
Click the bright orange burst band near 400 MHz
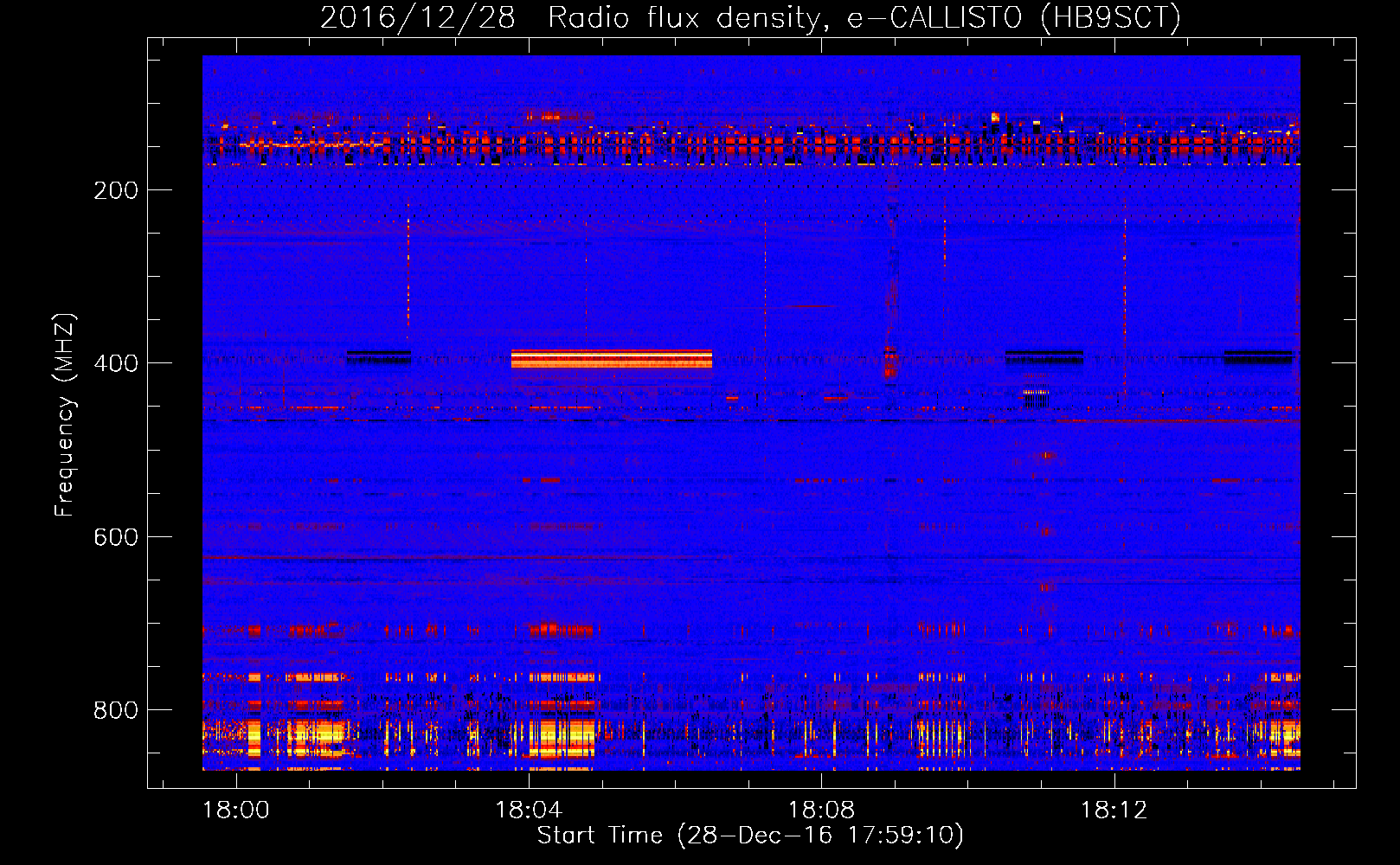point(612,359)
